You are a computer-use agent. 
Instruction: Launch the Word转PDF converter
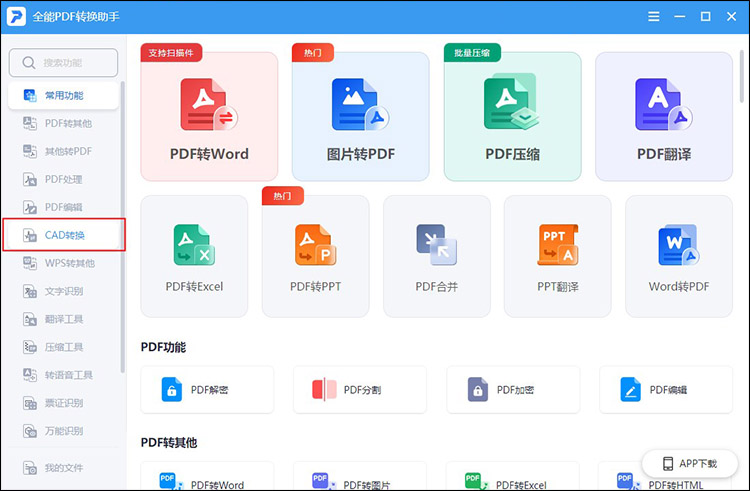(x=679, y=256)
